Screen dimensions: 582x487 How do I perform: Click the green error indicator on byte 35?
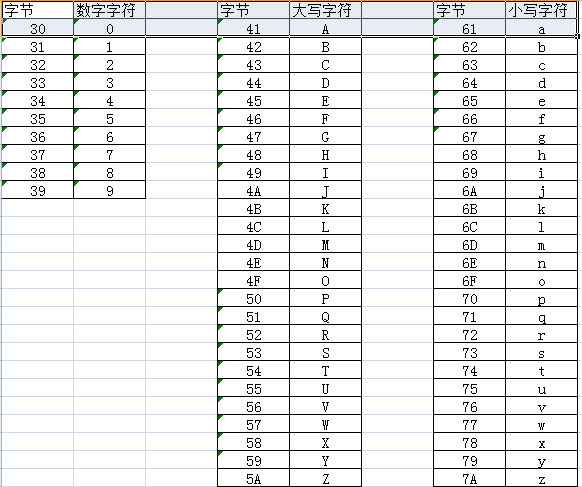[4, 111]
